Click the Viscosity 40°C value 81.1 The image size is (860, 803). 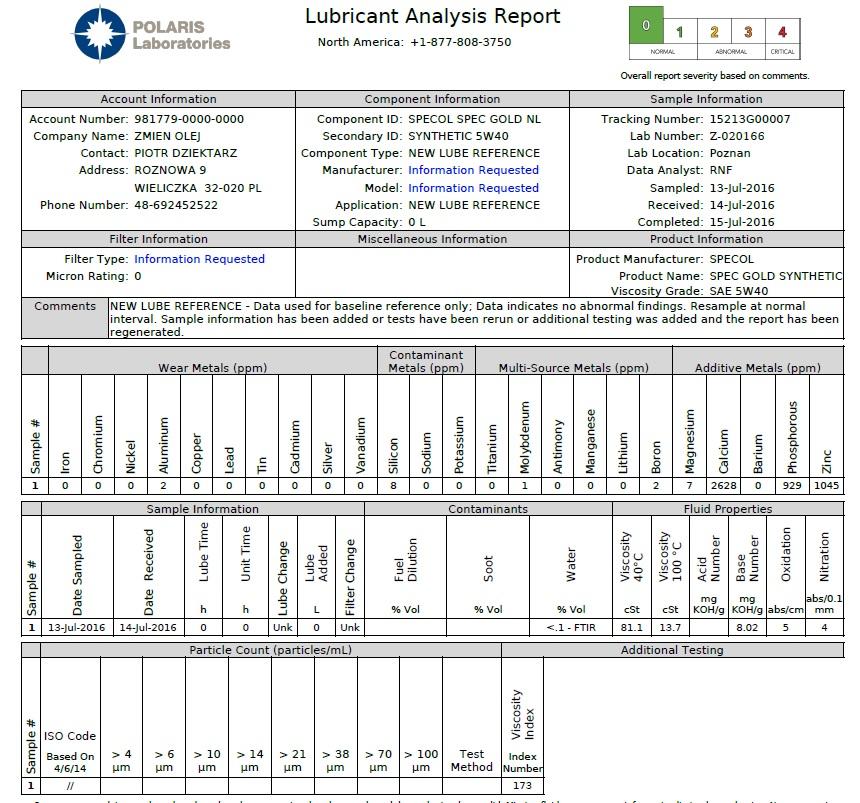point(632,627)
